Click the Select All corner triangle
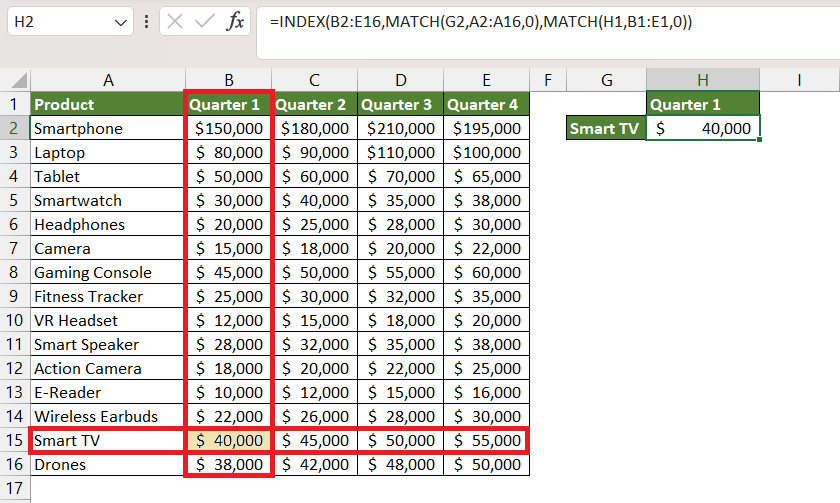Image resolution: width=840 pixels, height=503 pixels. [19, 80]
